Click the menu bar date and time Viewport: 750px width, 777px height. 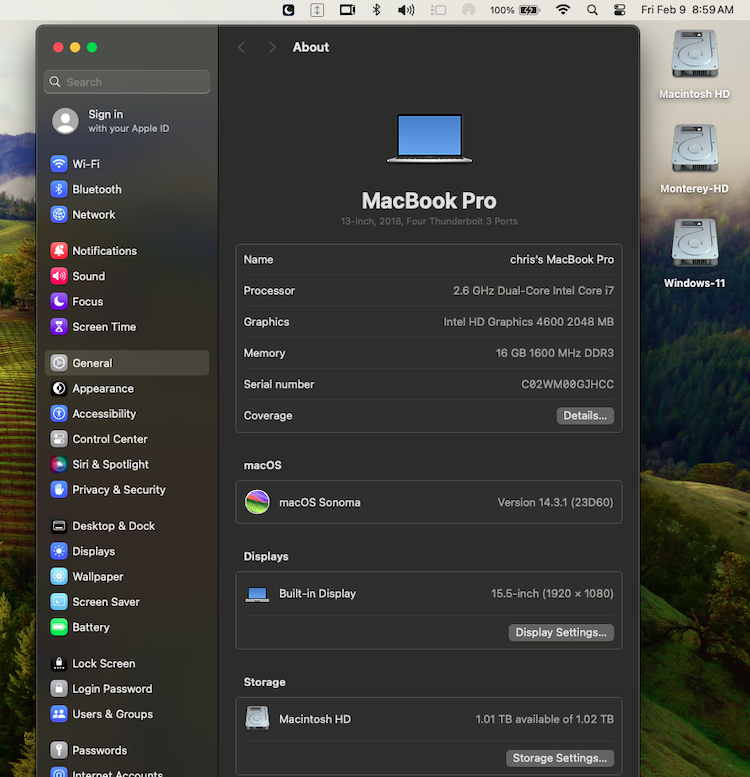(687, 10)
